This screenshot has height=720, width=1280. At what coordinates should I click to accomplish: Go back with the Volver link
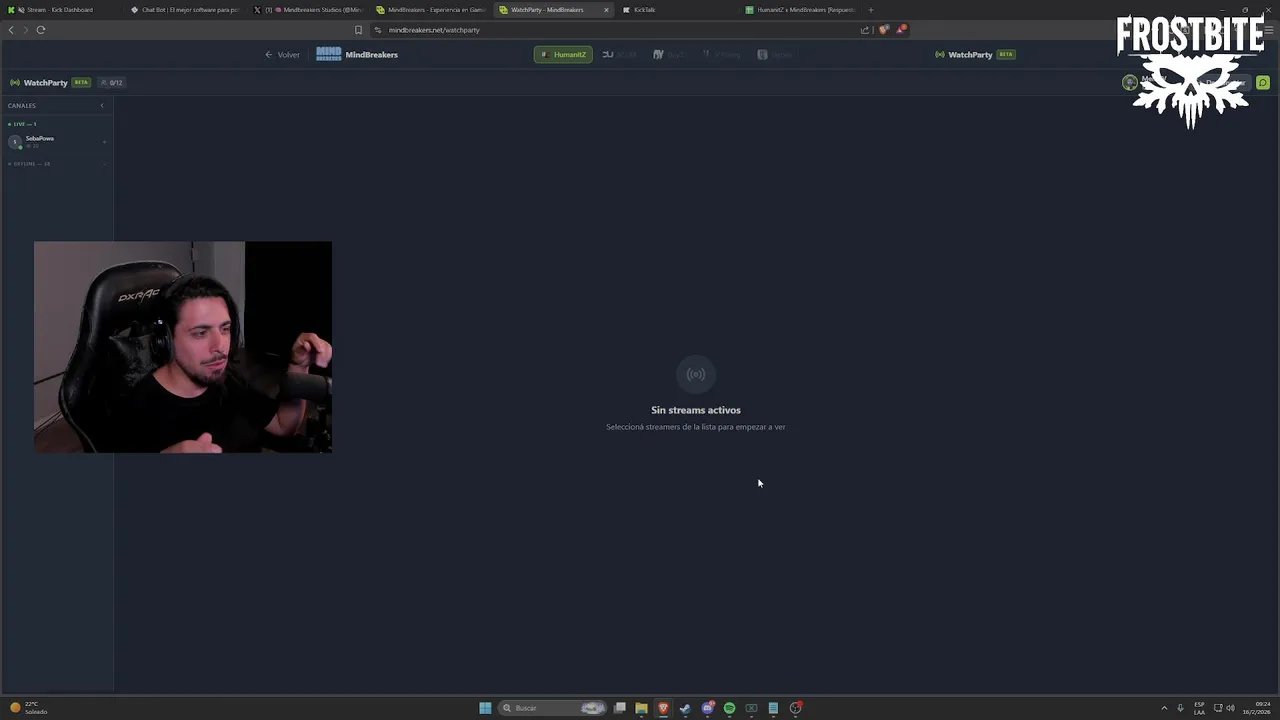tap(282, 55)
